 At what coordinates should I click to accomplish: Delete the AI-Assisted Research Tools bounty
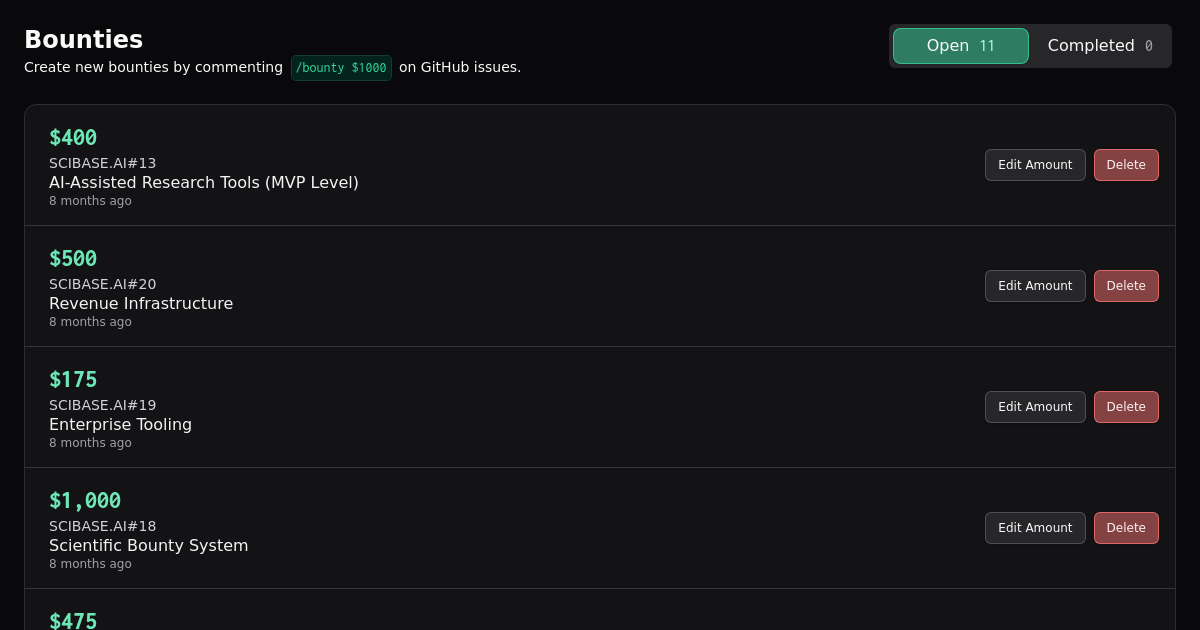1126,165
